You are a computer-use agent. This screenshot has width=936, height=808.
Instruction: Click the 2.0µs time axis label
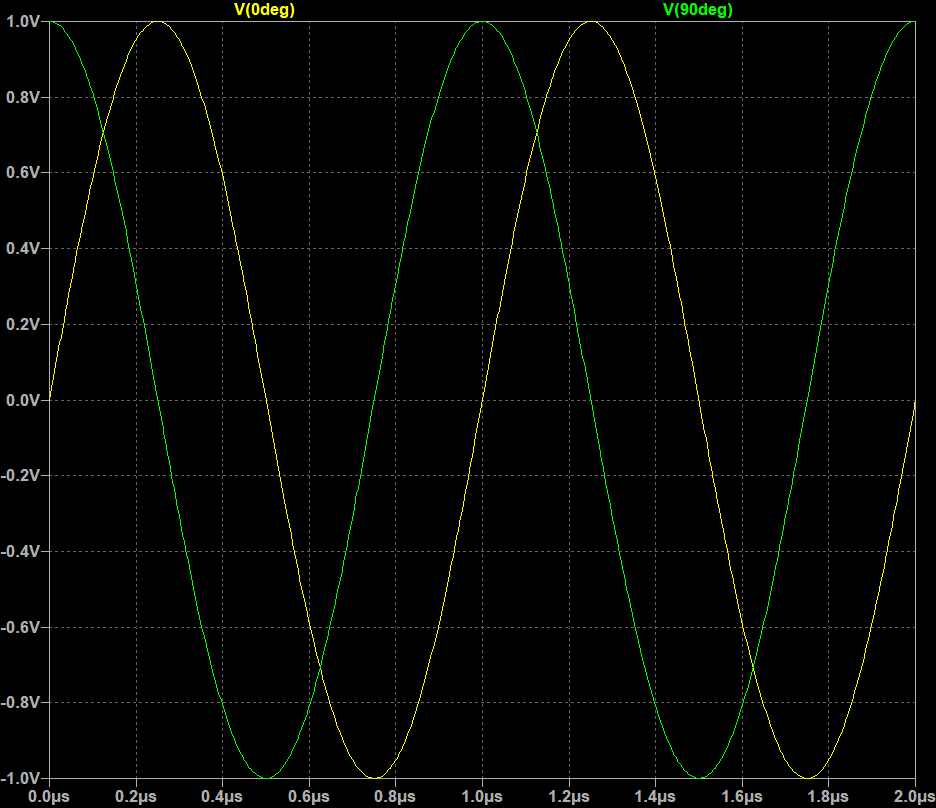(912, 796)
